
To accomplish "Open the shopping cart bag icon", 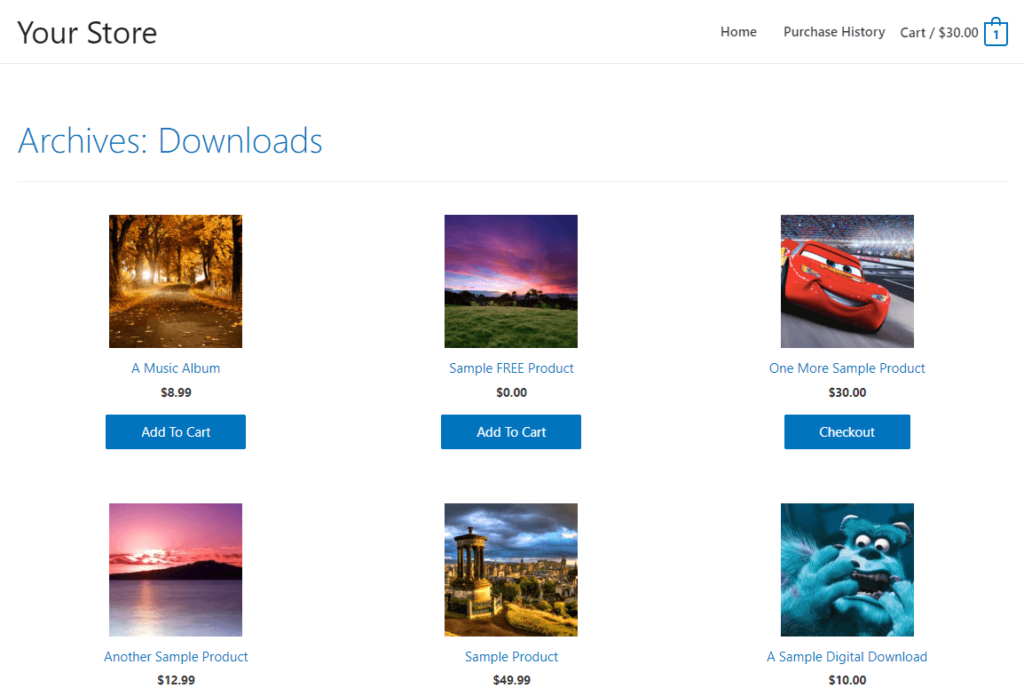I will (x=995, y=32).
